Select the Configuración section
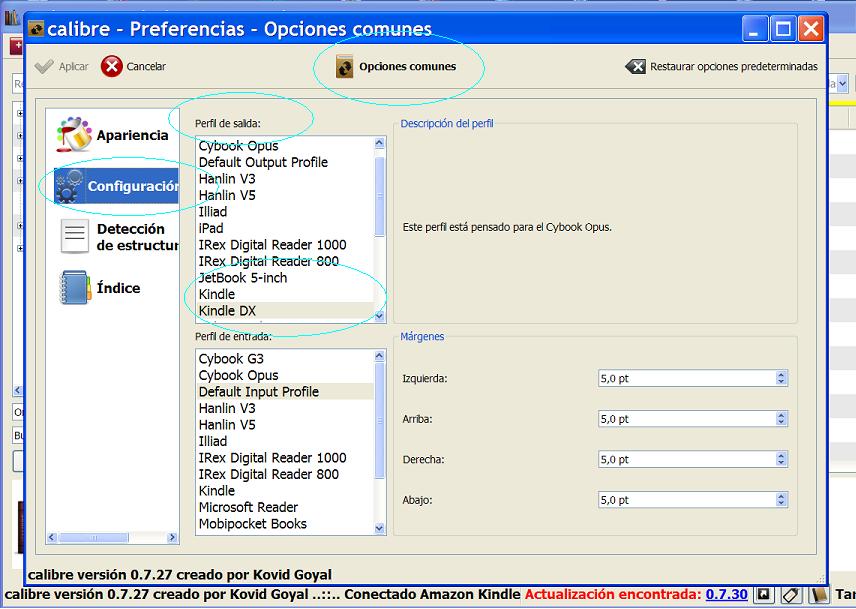Image resolution: width=856 pixels, height=609 pixels. (x=116, y=186)
